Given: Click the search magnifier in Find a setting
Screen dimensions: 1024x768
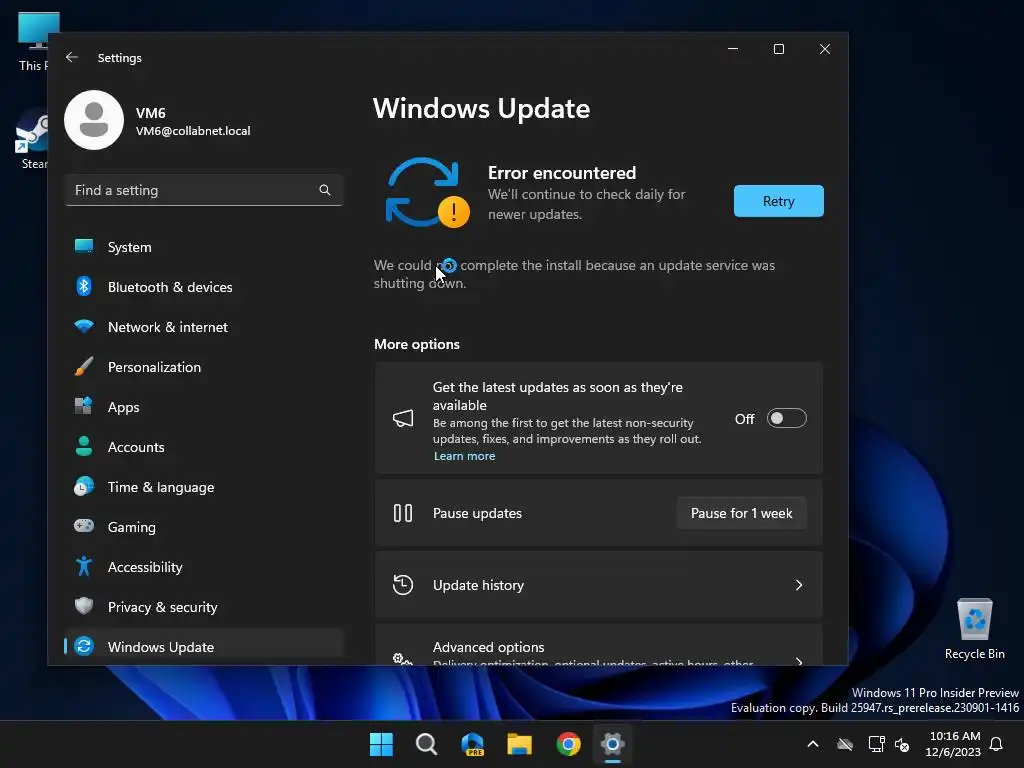Looking at the screenshot, I should coord(325,190).
